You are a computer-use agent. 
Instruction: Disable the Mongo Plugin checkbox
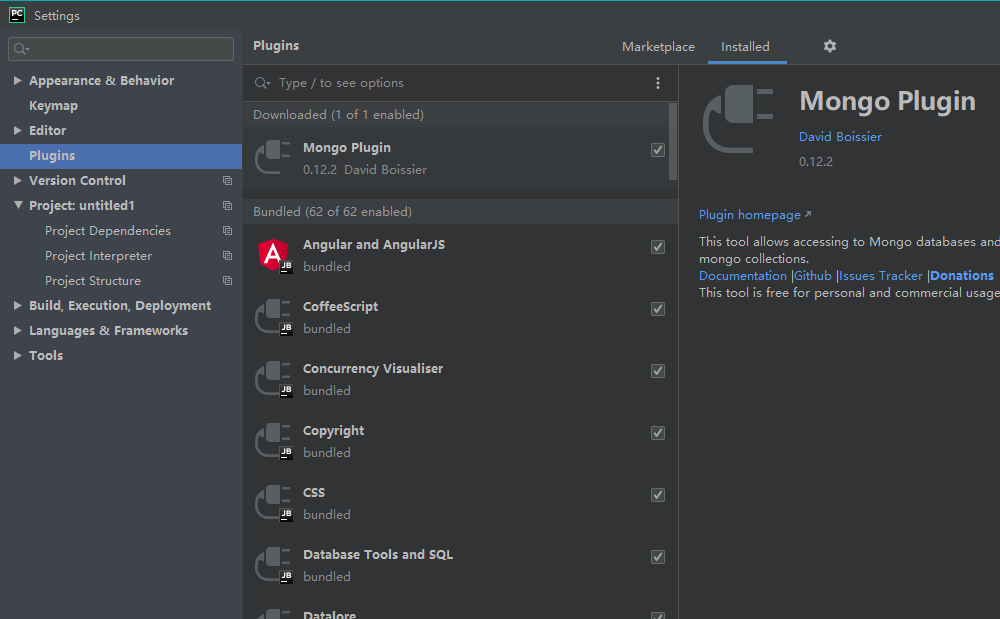click(658, 150)
